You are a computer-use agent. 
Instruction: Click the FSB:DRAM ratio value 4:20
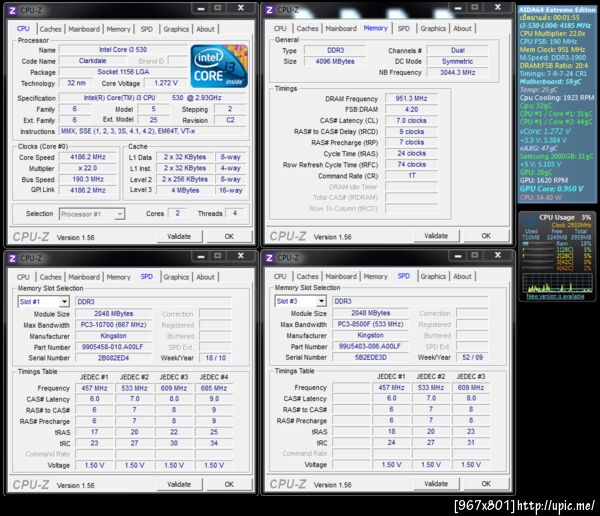tap(411, 109)
